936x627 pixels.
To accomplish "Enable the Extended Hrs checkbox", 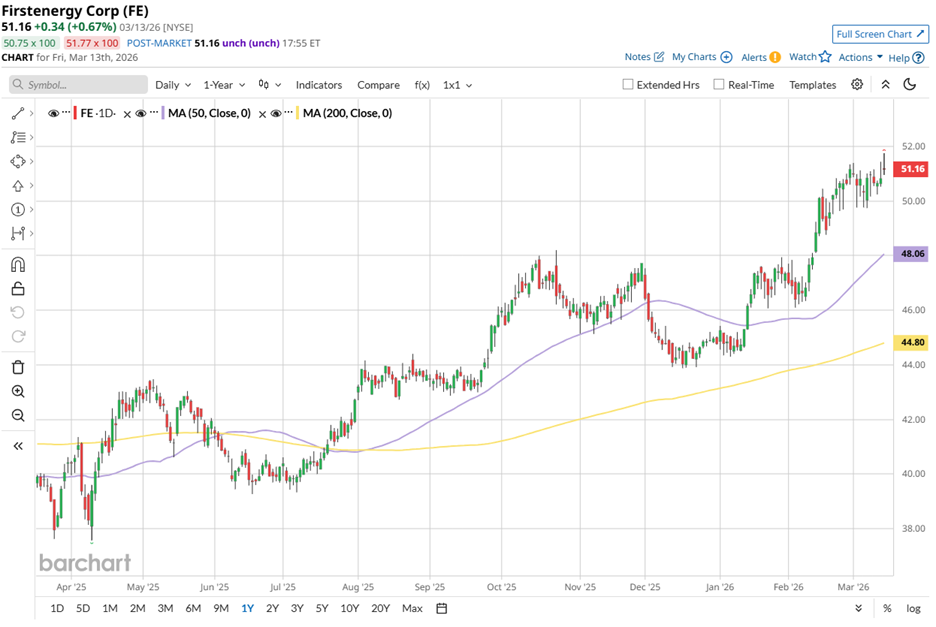I will coord(628,85).
